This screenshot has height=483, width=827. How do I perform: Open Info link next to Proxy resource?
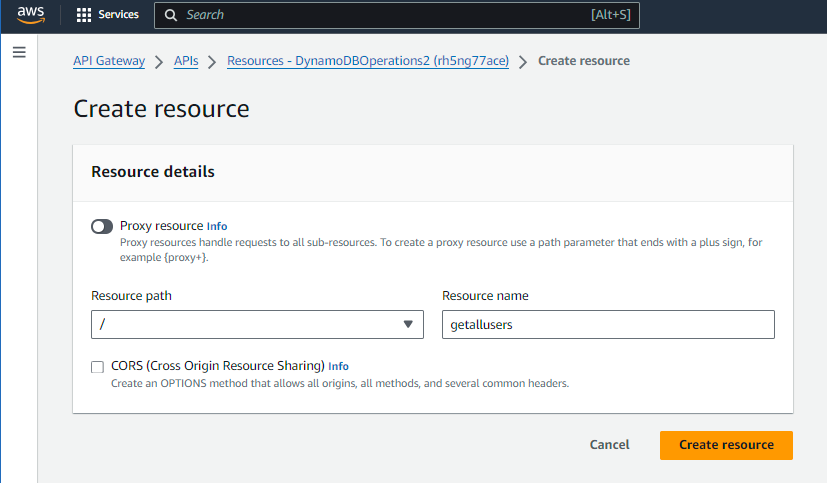(217, 226)
